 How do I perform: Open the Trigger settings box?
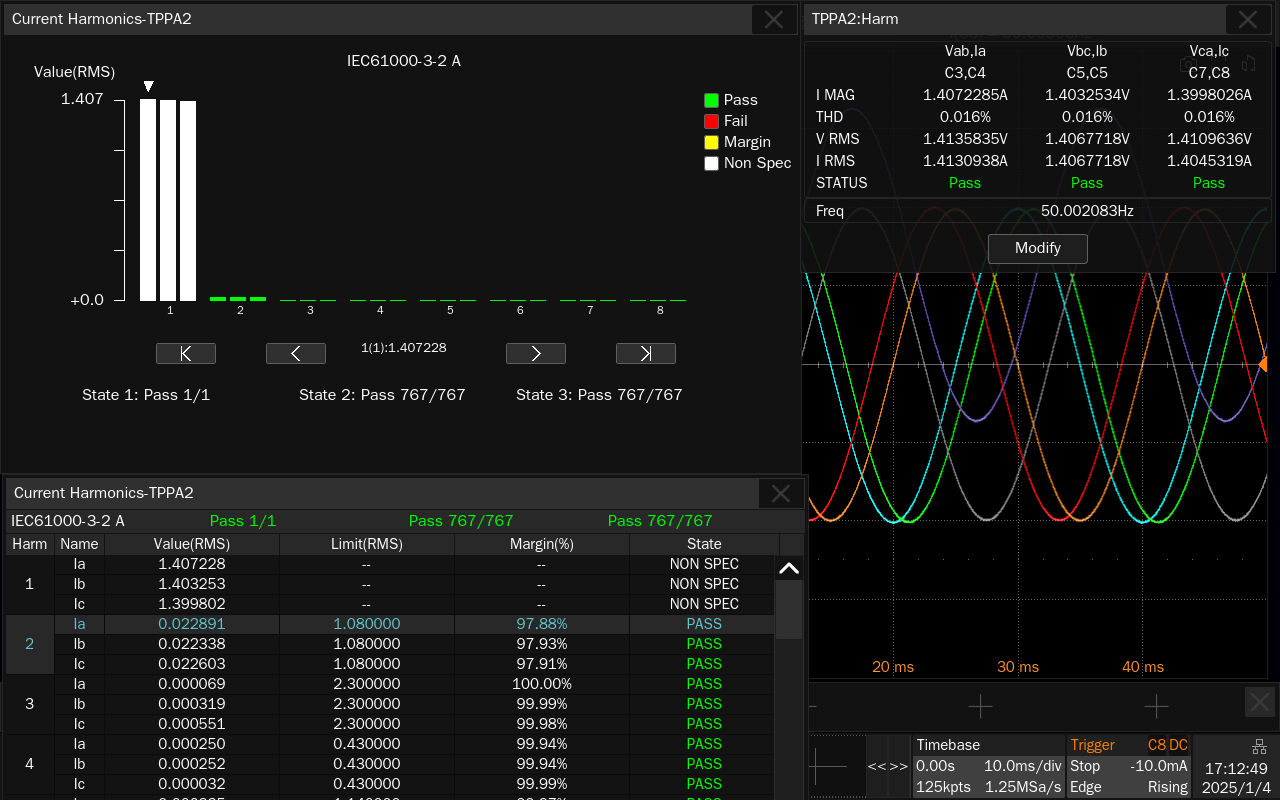1128,766
